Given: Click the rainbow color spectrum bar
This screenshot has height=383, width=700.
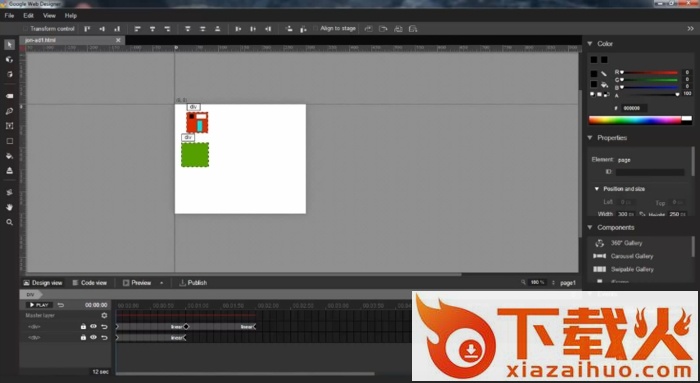Looking at the screenshot, I should point(635,120).
